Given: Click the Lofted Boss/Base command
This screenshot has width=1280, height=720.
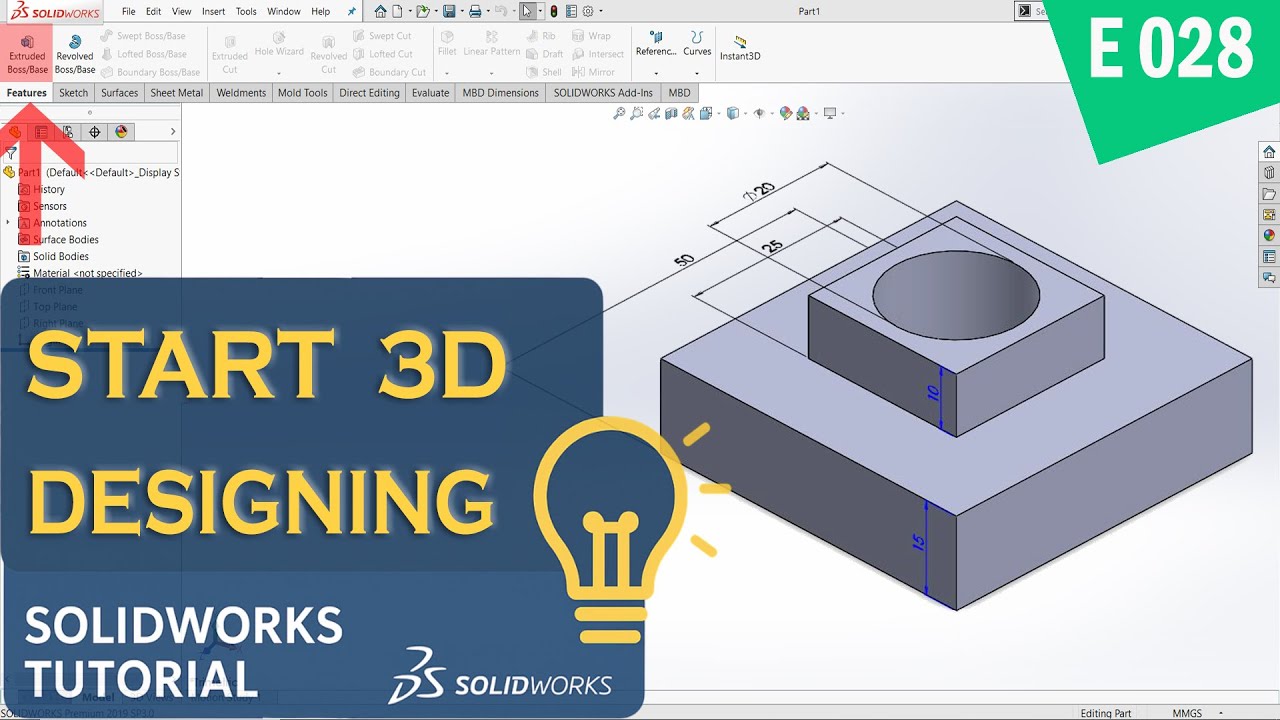Looking at the screenshot, I should 143,54.
